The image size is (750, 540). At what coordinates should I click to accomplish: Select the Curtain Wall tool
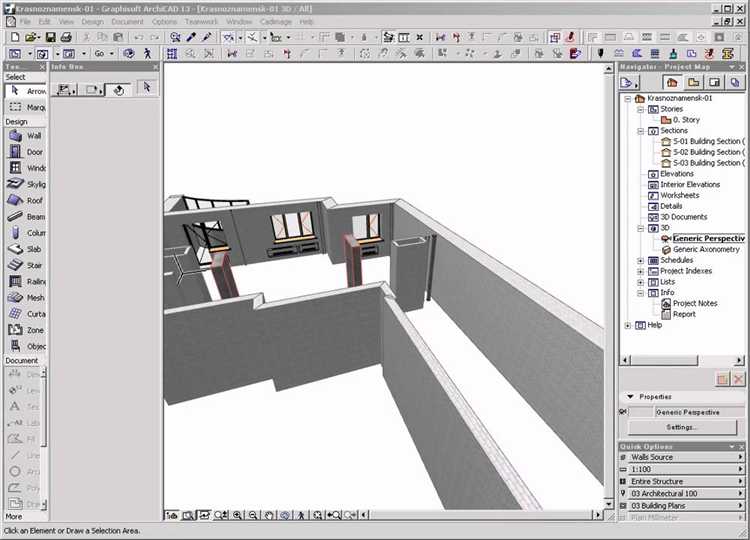click(x=25, y=314)
